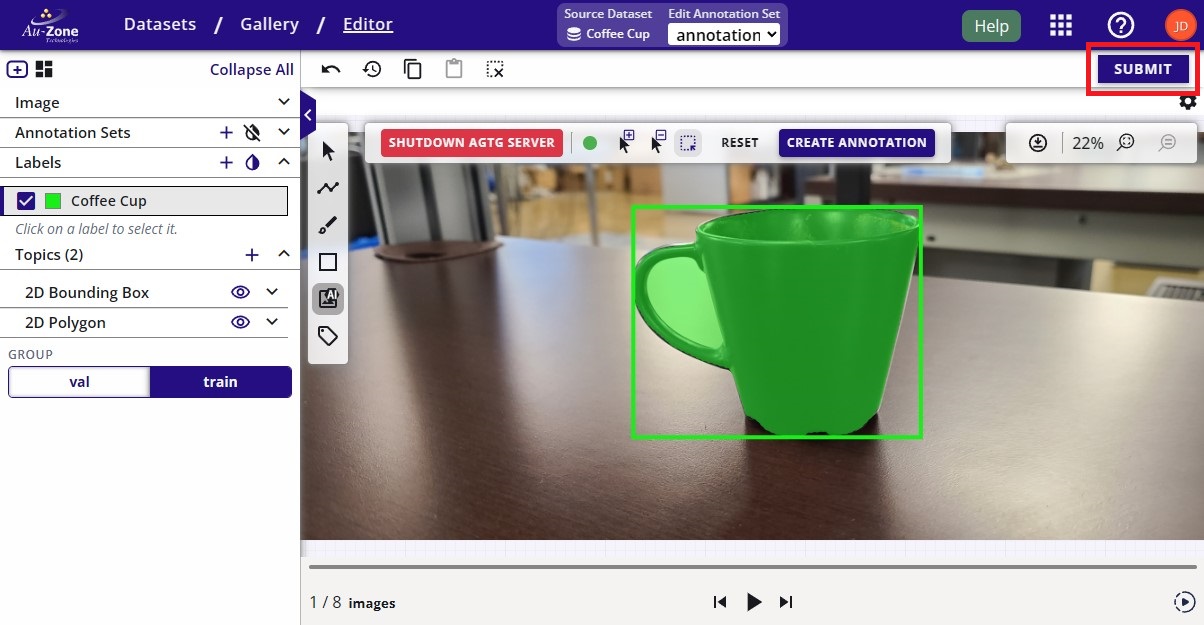Expand the Image section
The height and width of the screenshot is (625, 1204).
[x=284, y=102]
